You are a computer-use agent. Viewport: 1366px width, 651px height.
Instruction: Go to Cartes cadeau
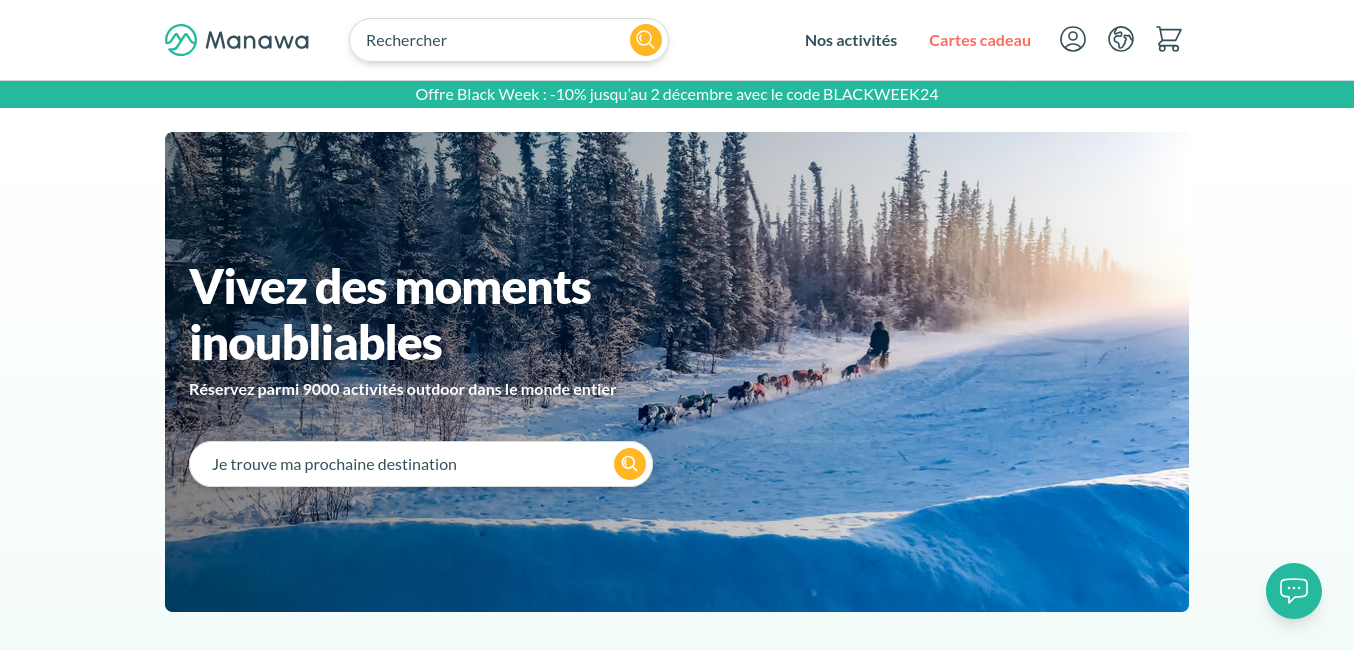click(980, 40)
